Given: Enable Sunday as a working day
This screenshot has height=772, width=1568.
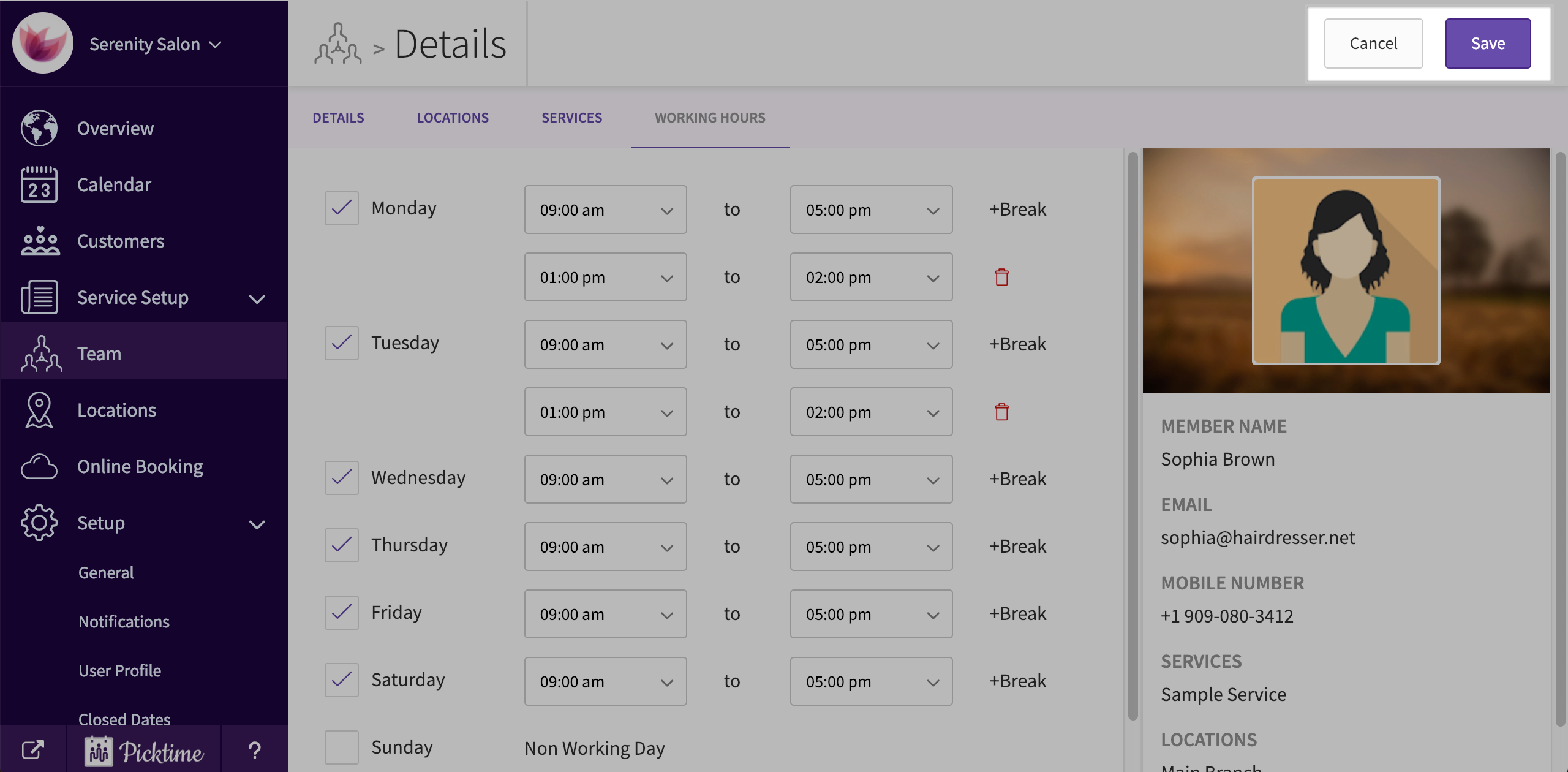Looking at the screenshot, I should click(341, 747).
